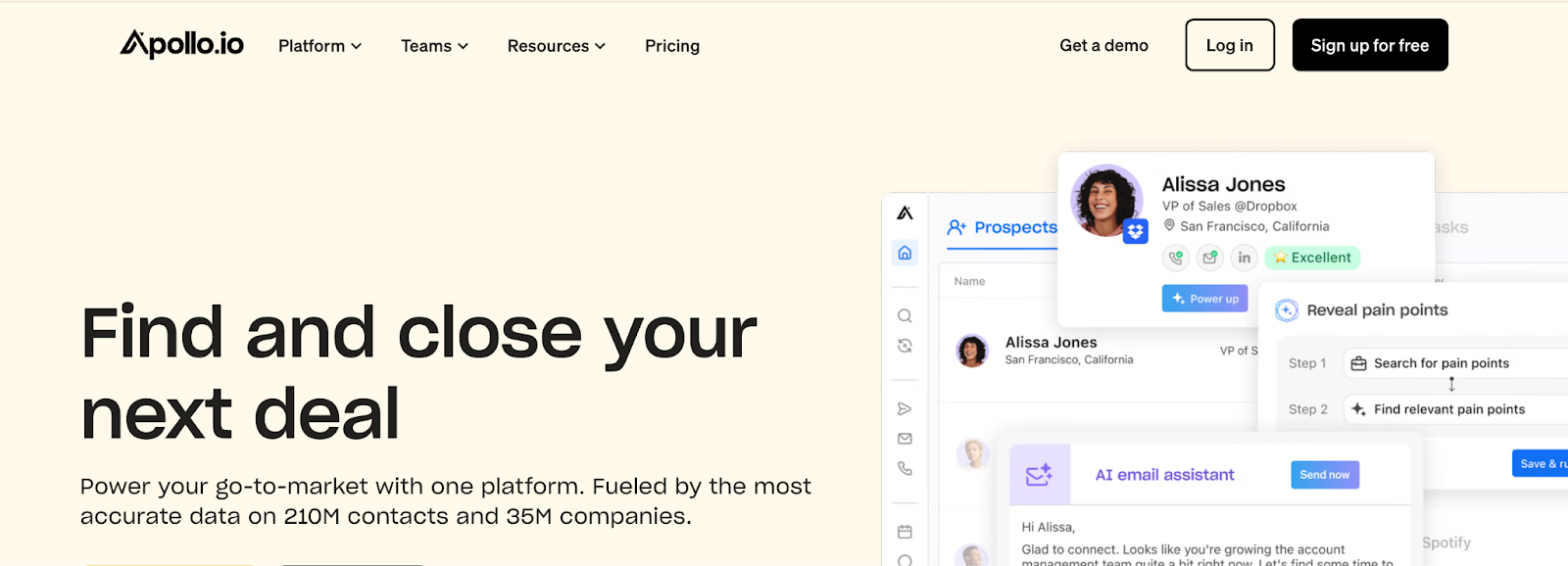
Task: Click the LinkedIn icon on Alissa's card
Action: point(1244,258)
